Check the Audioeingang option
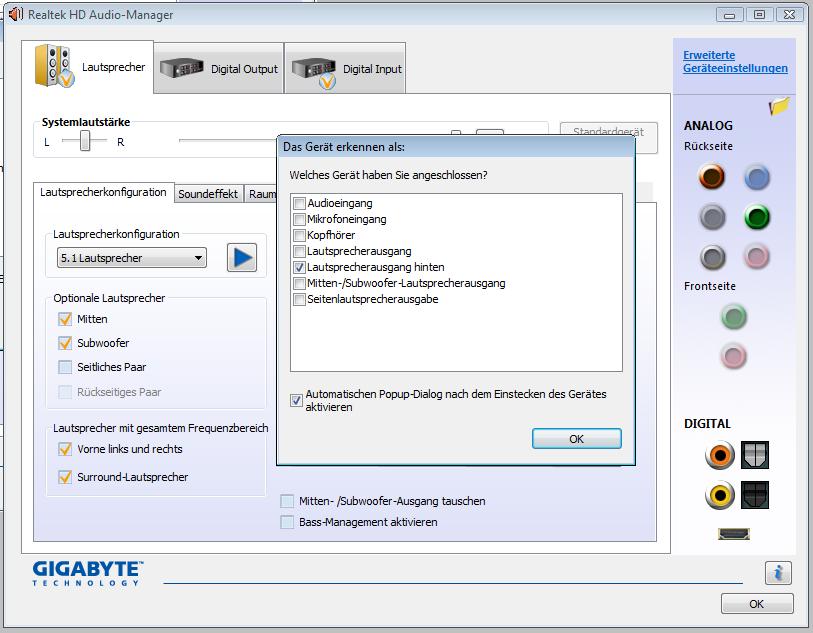 [299, 203]
